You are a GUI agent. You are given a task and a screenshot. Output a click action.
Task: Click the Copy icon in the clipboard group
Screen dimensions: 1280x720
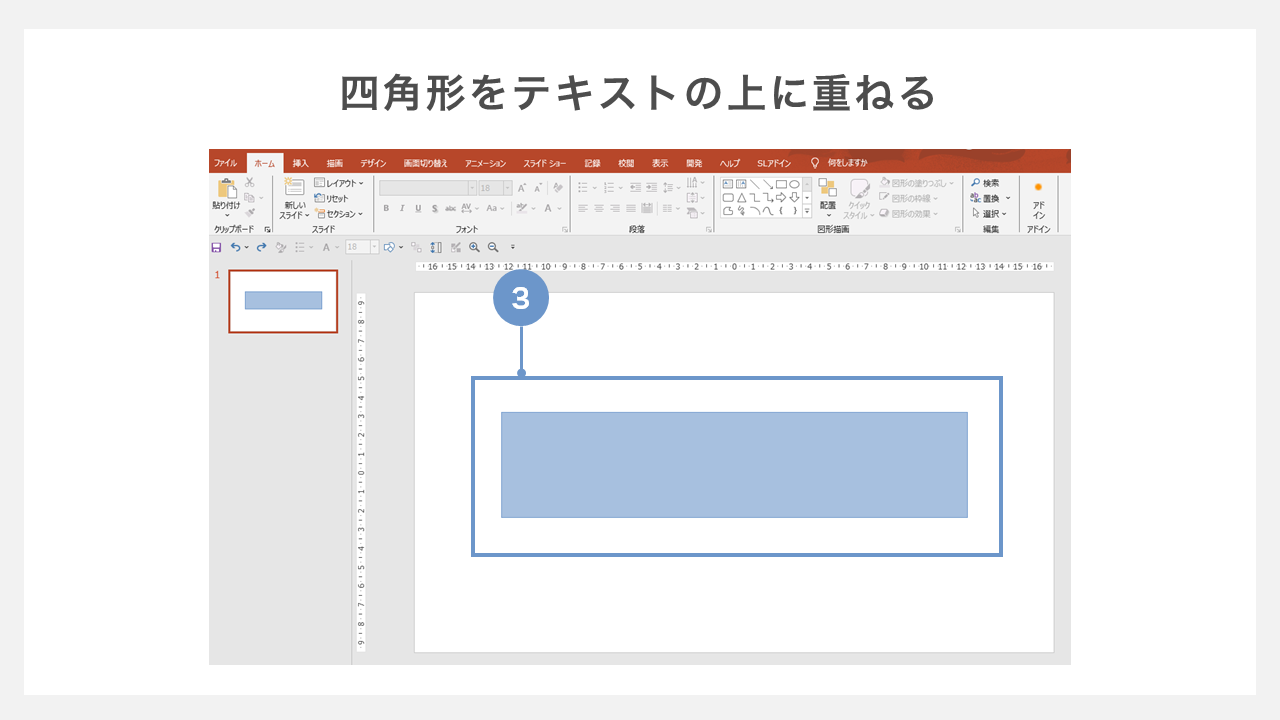pos(249,198)
